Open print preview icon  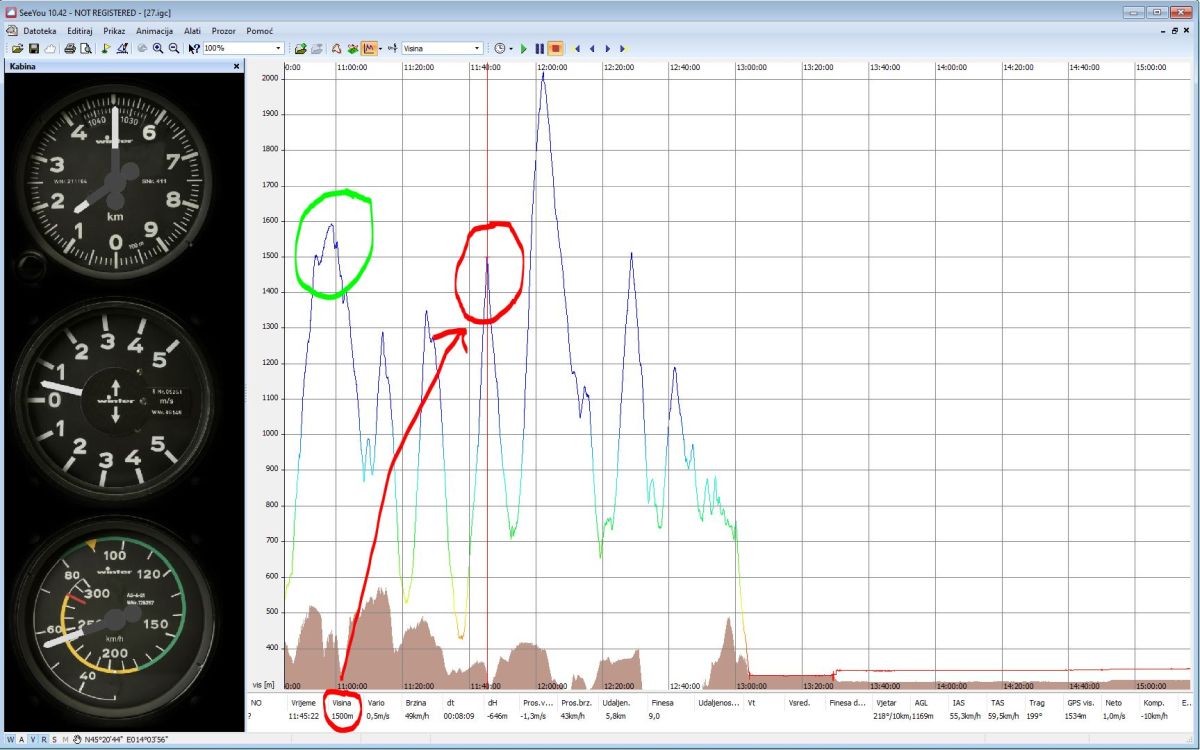[x=85, y=48]
